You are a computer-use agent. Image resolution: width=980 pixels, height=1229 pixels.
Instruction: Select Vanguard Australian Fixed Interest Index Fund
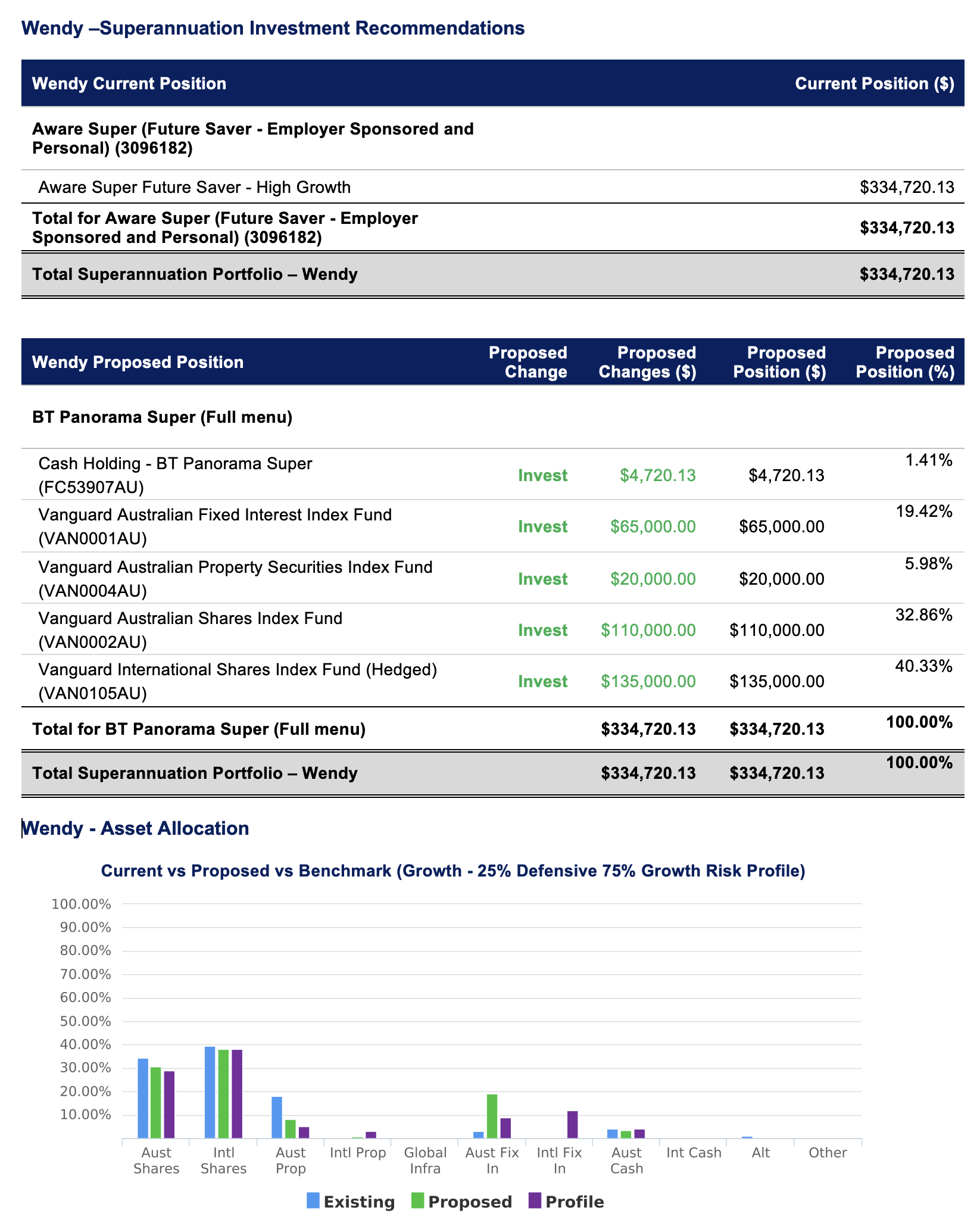[x=215, y=526]
